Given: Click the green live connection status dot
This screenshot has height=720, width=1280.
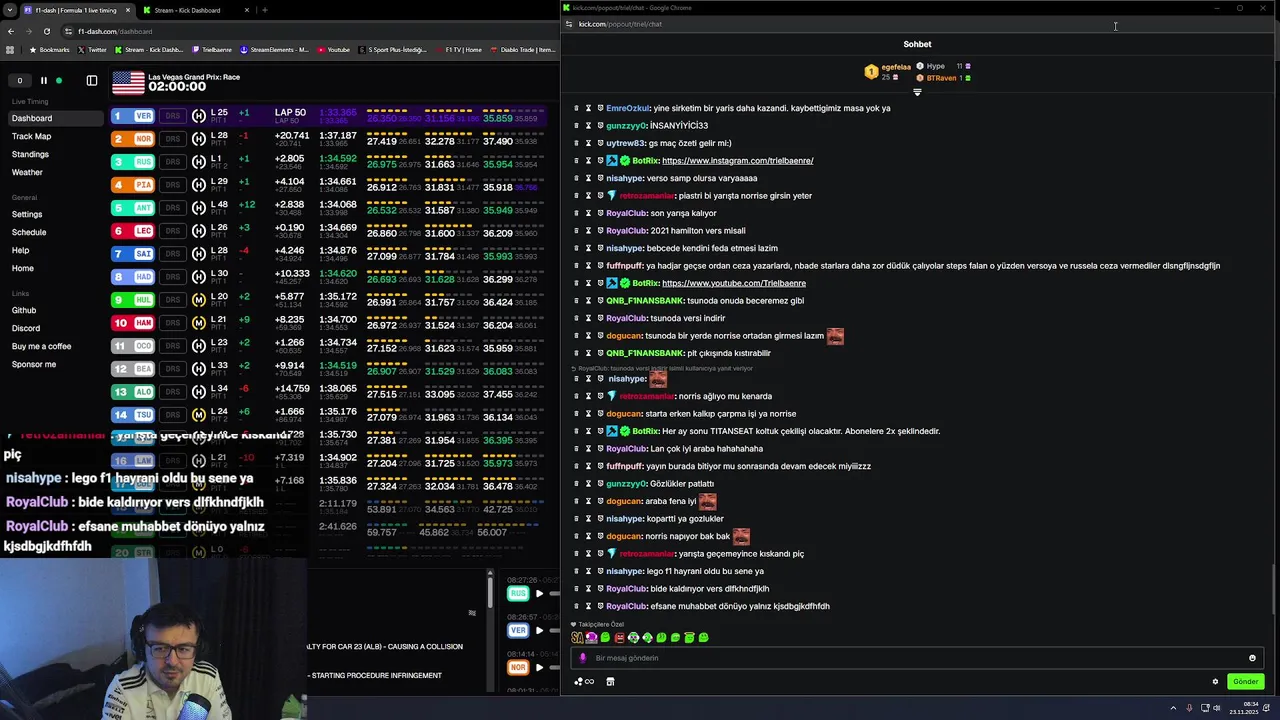Looking at the screenshot, I should (59, 81).
